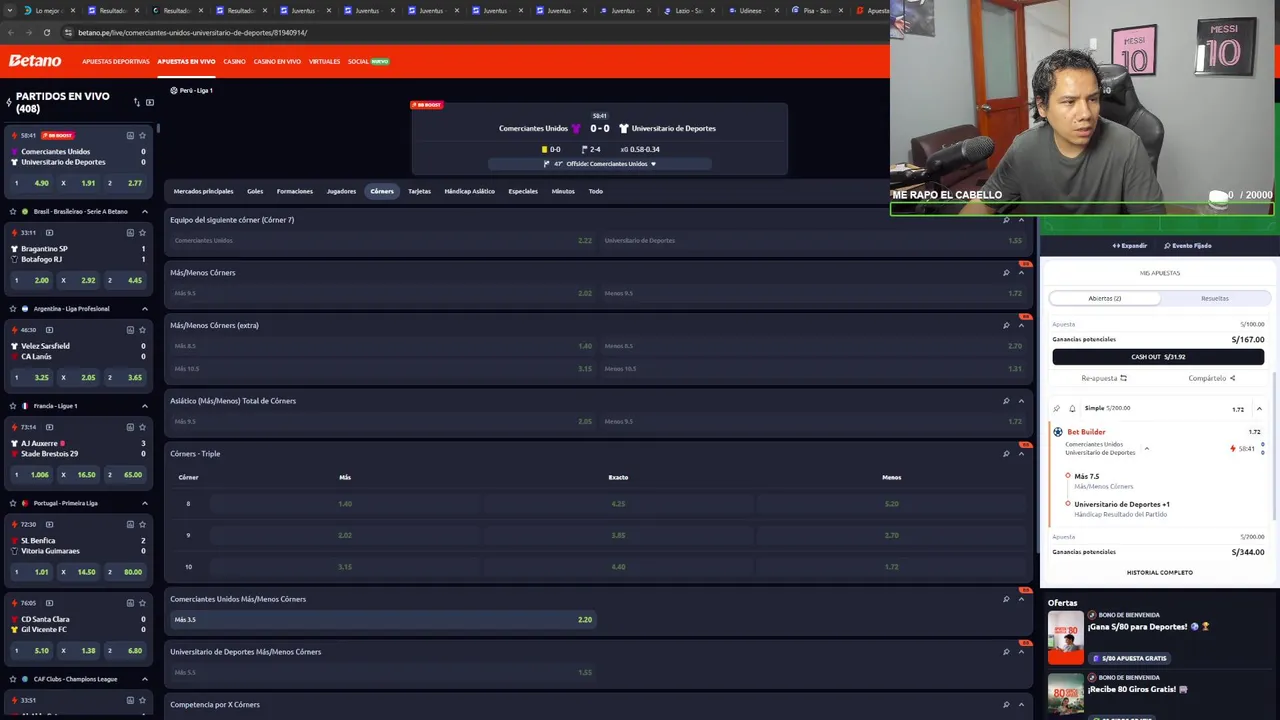Image resolution: width=1280 pixels, height=720 pixels.
Task: Switch to Jugadores tab
Action: 341,191
